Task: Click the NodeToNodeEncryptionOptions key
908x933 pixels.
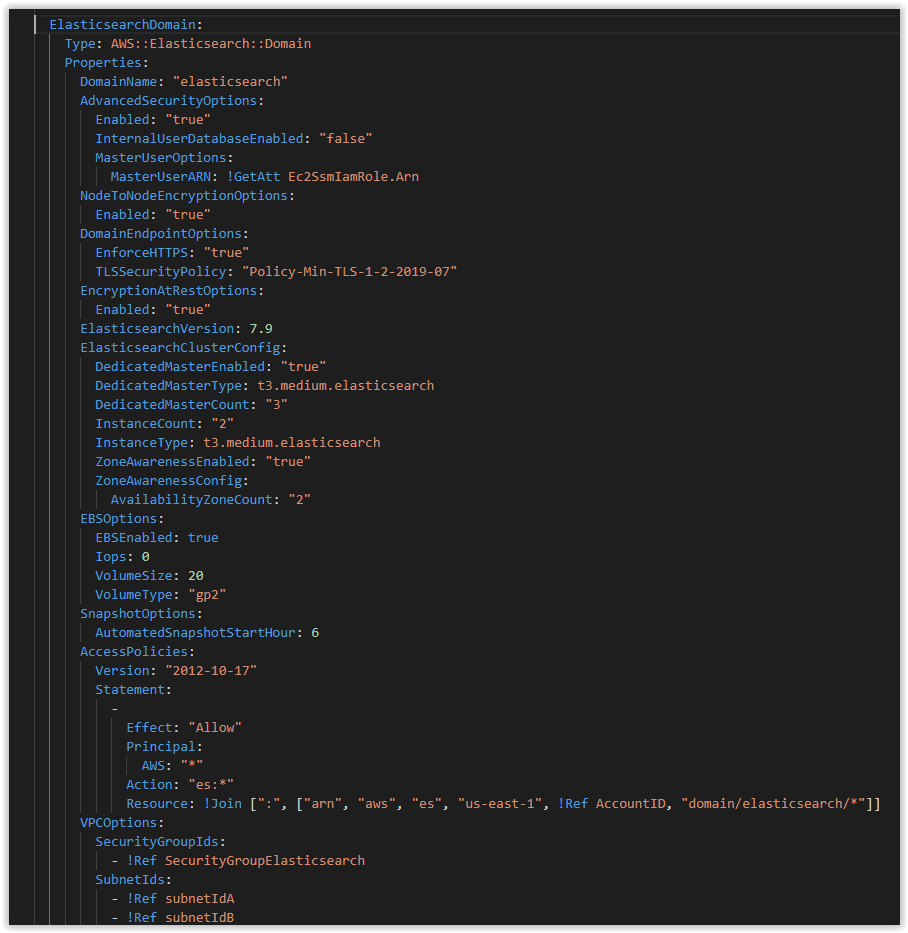Action: click(x=186, y=195)
